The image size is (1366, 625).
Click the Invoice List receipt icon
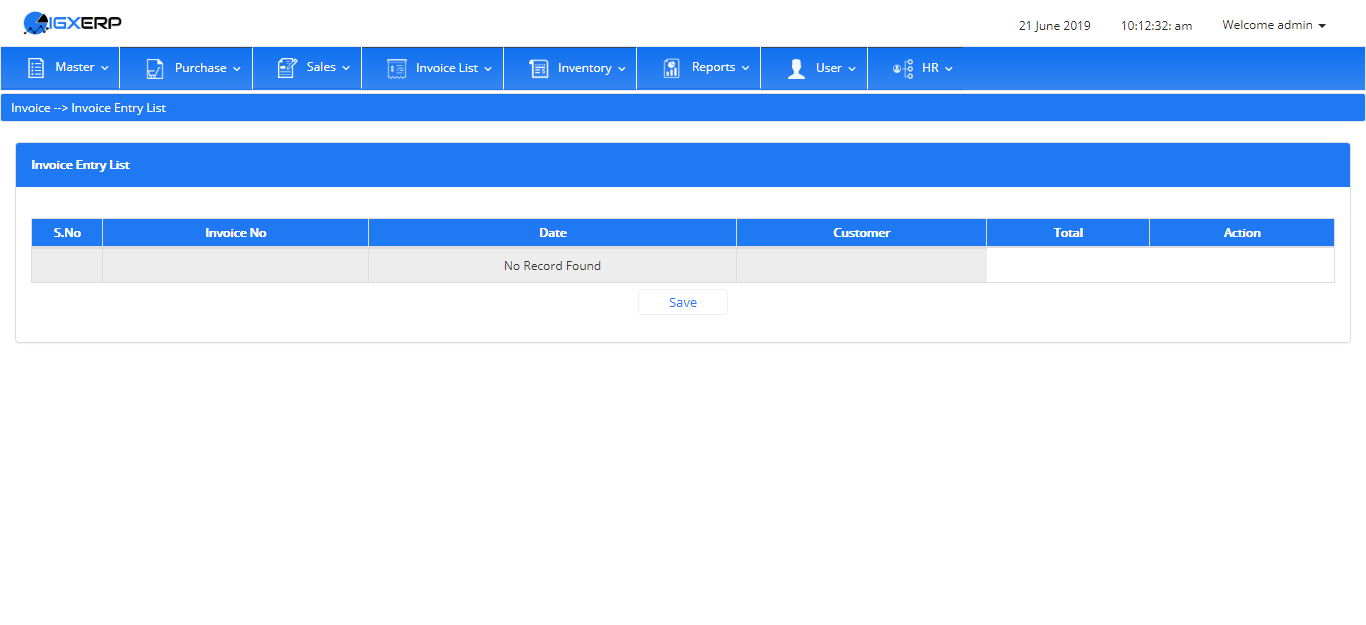(x=396, y=69)
